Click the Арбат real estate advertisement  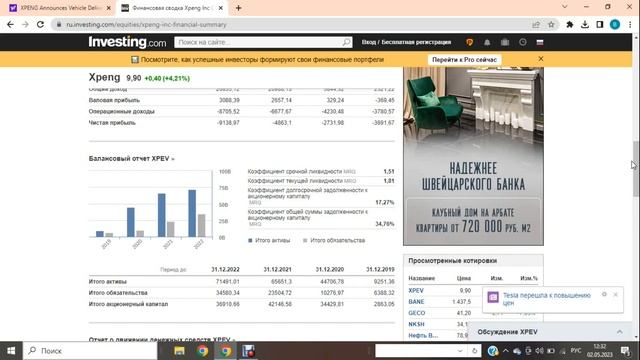tap(473, 156)
